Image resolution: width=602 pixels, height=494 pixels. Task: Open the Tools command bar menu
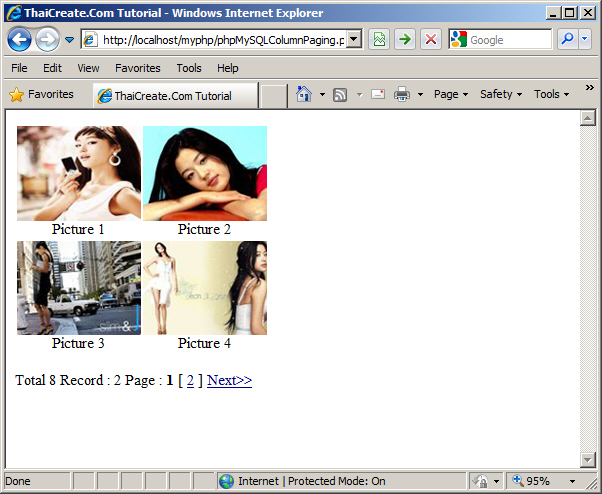point(551,94)
